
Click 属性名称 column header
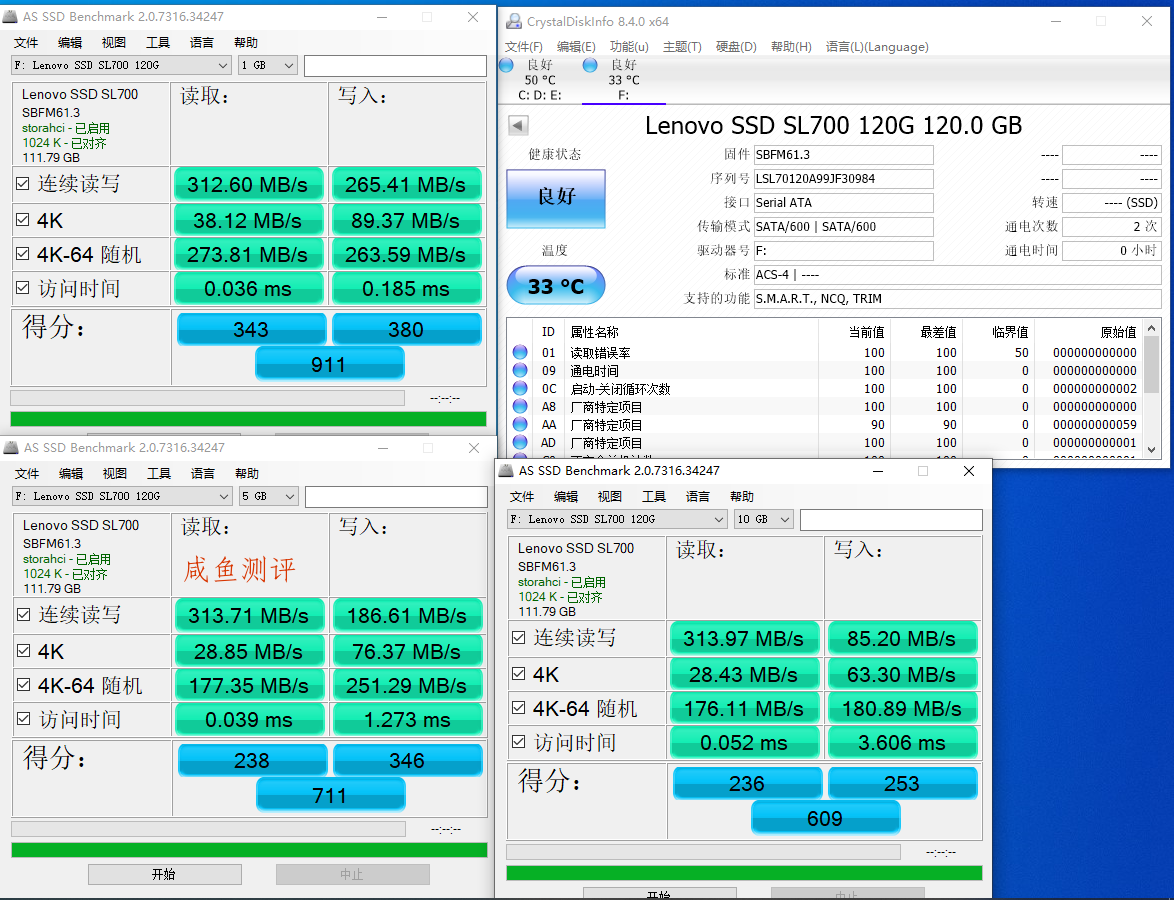pyautogui.click(x=594, y=332)
